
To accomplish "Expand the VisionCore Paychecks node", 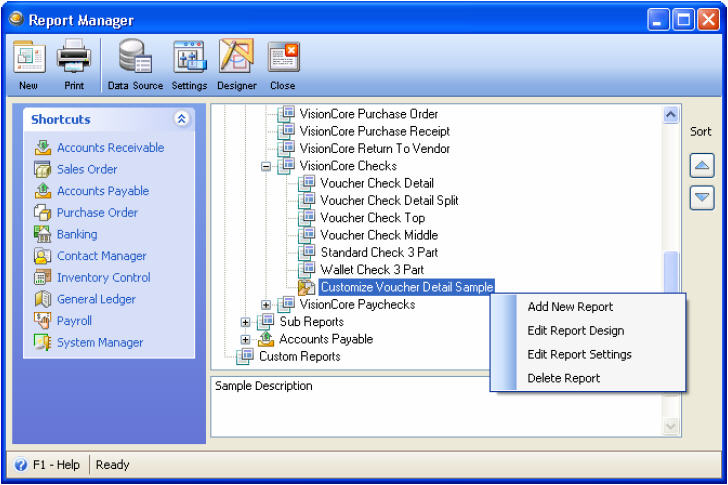I will click(x=266, y=304).
